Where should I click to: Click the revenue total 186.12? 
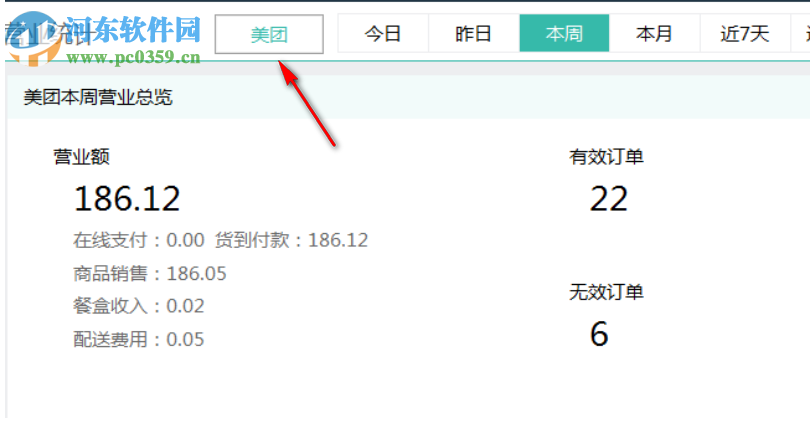tap(127, 199)
